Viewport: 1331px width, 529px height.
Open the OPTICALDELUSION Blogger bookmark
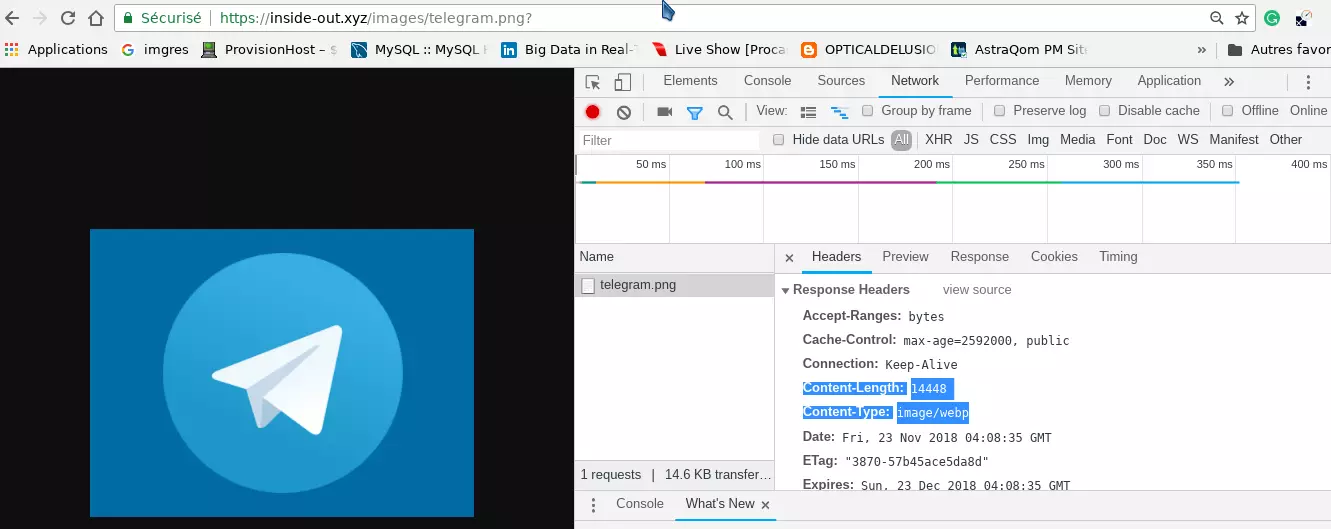click(x=869, y=49)
